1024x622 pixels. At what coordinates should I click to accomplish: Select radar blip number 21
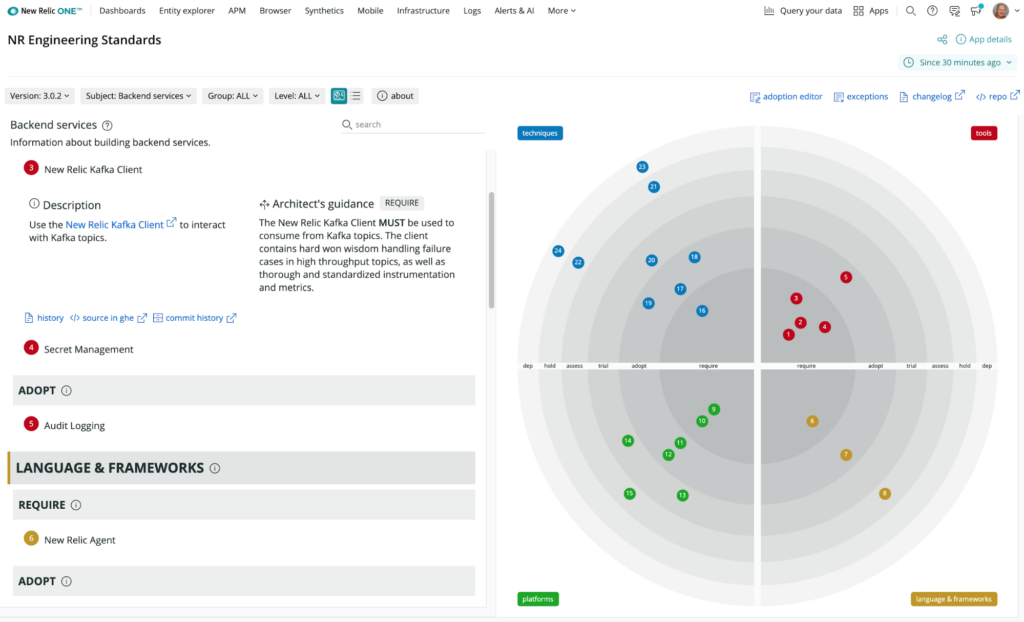click(654, 187)
